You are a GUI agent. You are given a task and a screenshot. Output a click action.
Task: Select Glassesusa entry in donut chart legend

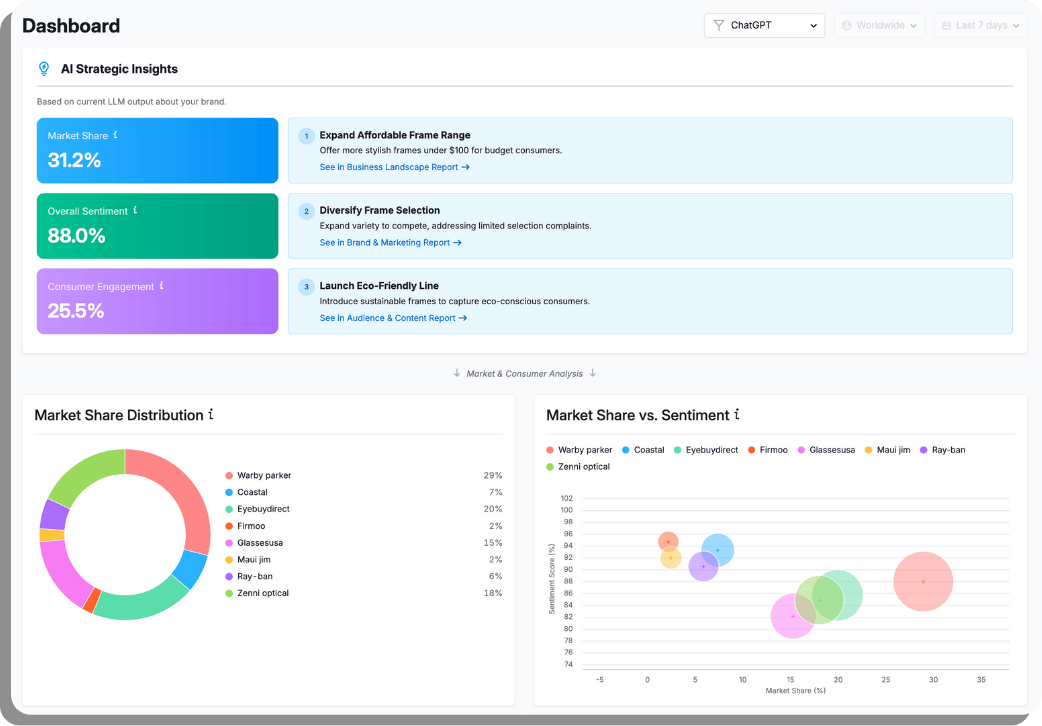pos(260,543)
